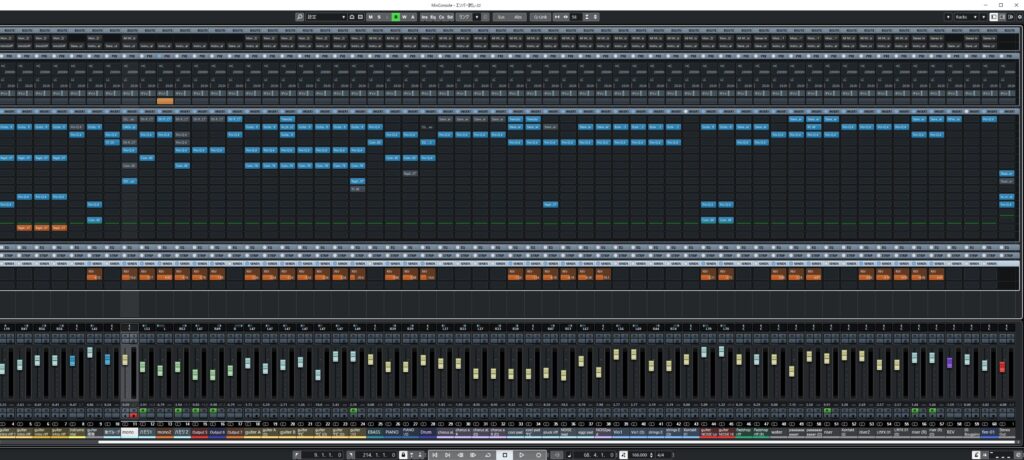Image resolution: width=1024 pixels, height=460 pixels.
Task: Enable the Q-Link toolbar button
Action: [540, 17]
